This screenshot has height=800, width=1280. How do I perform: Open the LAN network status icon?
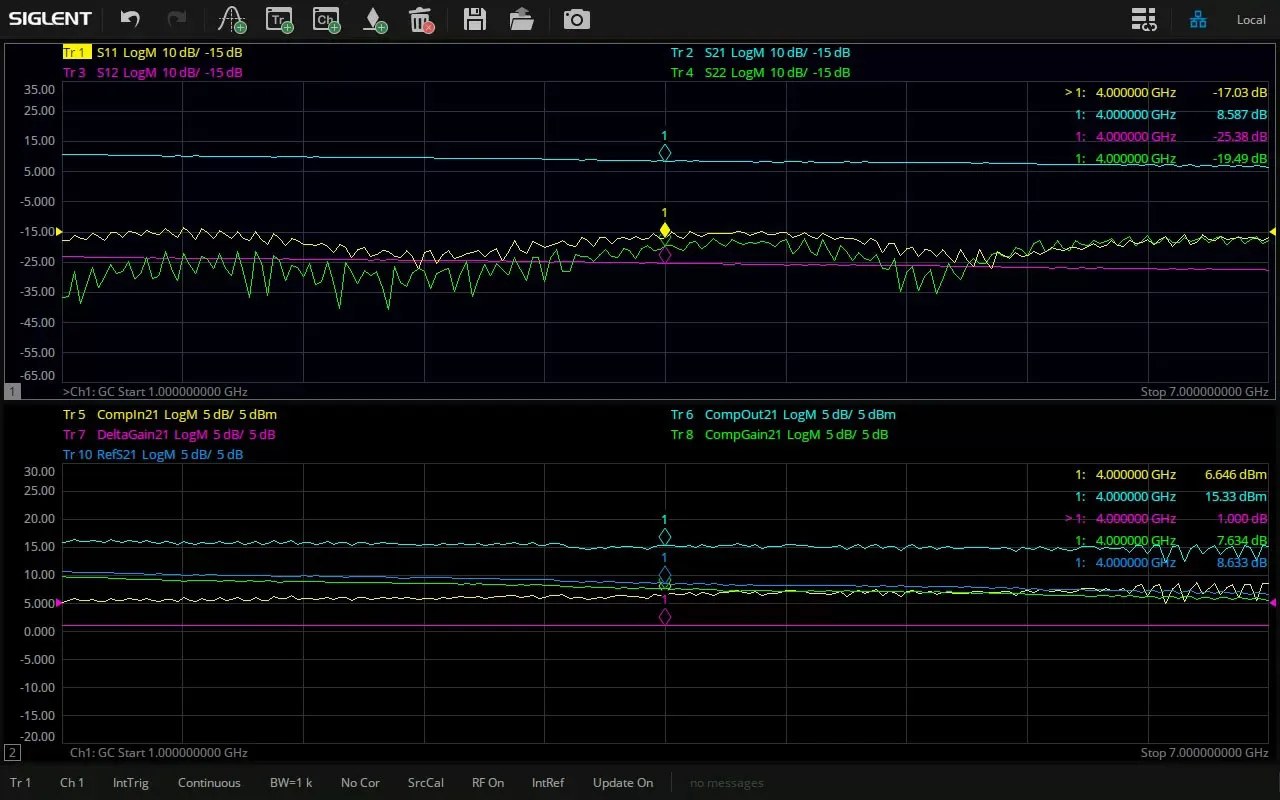click(x=1197, y=19)
